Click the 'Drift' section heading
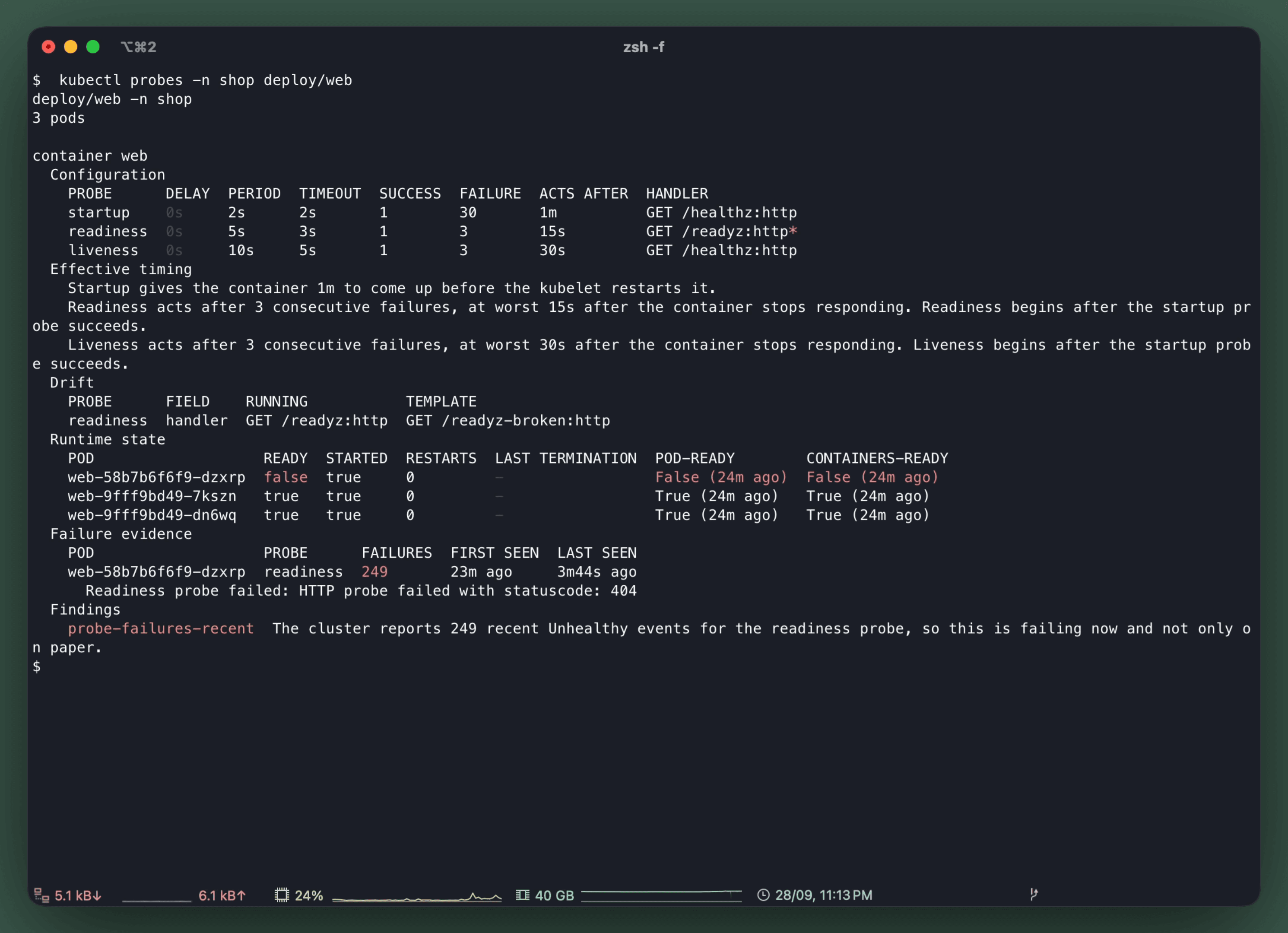This screenshot has width=1288, height=933. [72, 383]
